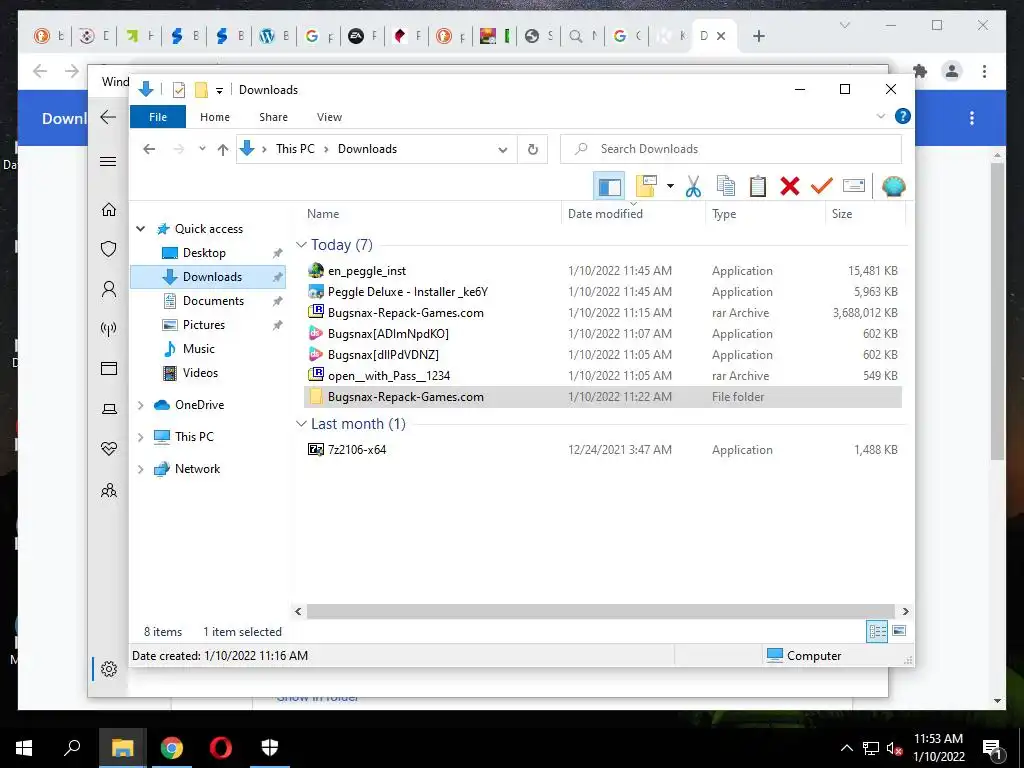The image size is (1024, 768).
Task: Switch to details view button in status bar
Action: click(x=877, y=631)
